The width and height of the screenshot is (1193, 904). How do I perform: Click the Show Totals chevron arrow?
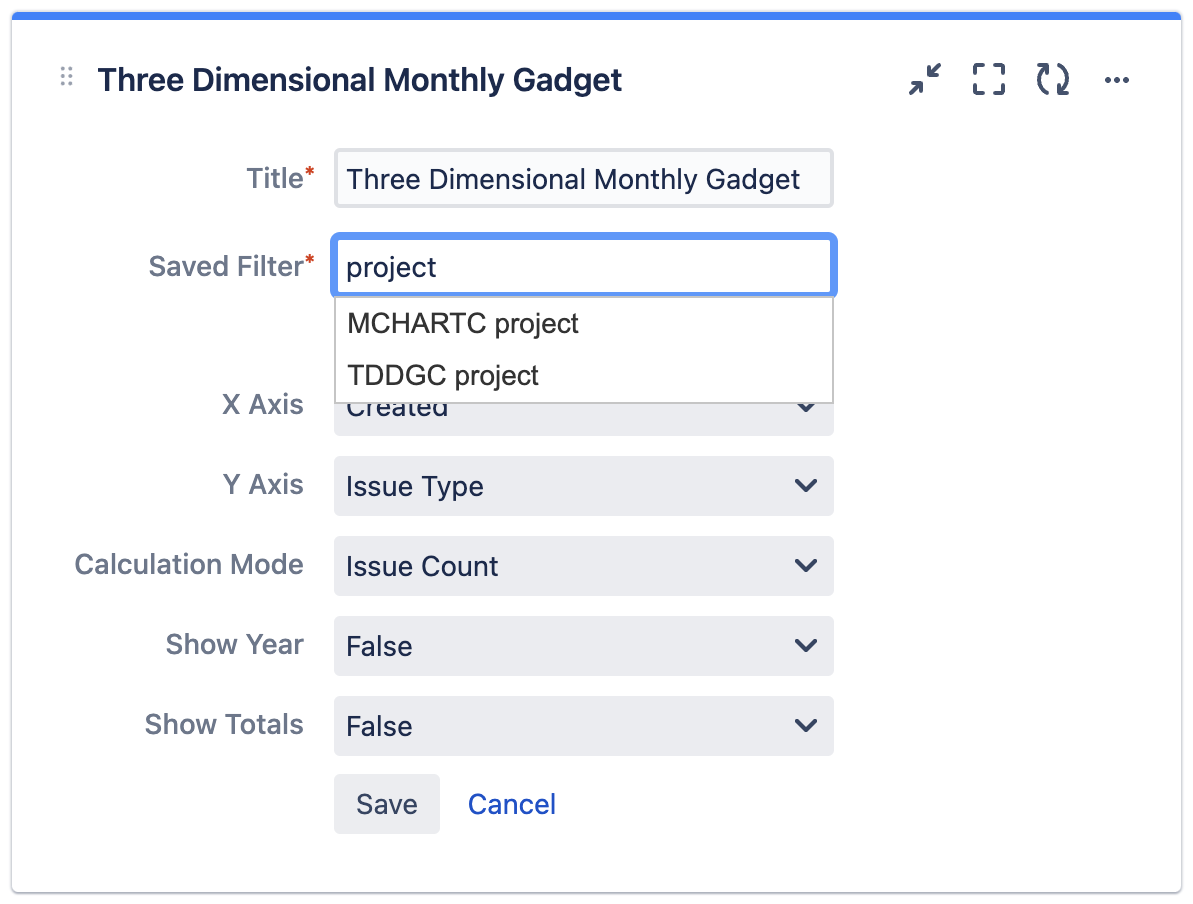coord(806,726)
